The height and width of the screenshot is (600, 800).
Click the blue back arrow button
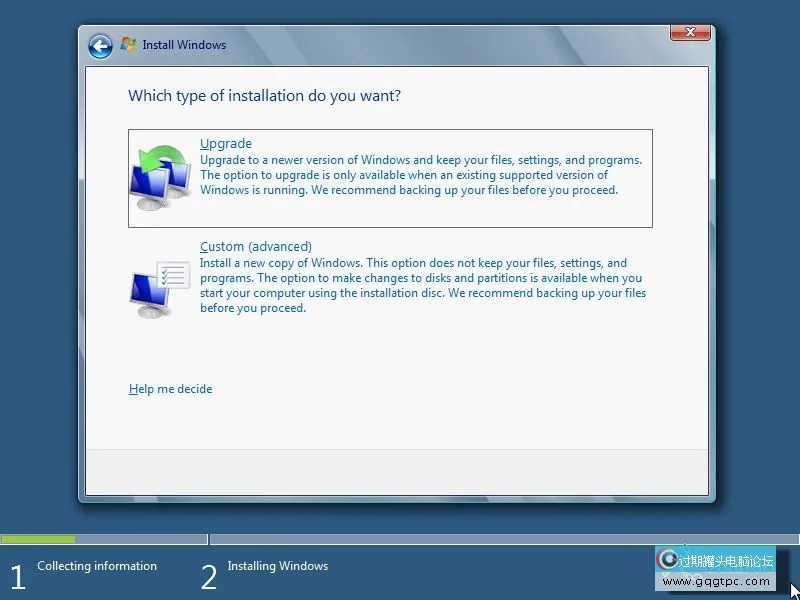(x=100, y=45)
